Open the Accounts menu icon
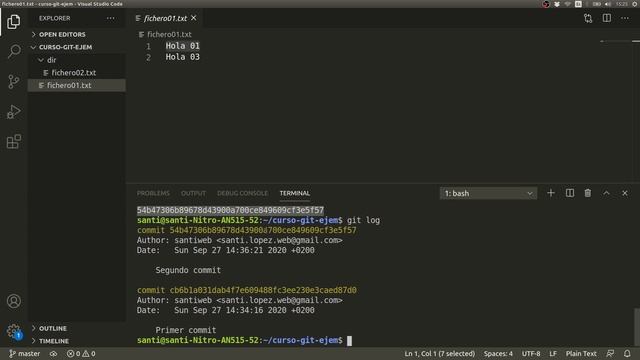The image size is (640, 360). pyautogui.click(x=13, y=301)
